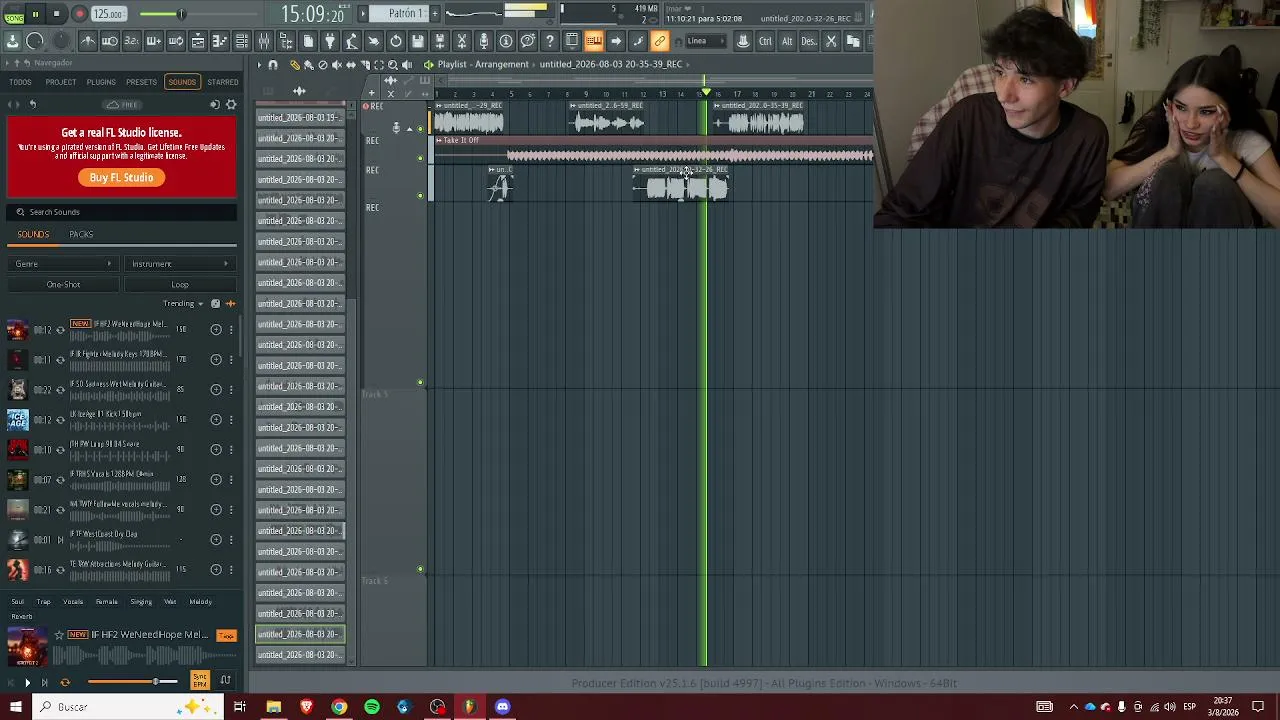Select the Melody tag filter
1280x720 pixels.
pyautogui.click(x=200, y=602)
